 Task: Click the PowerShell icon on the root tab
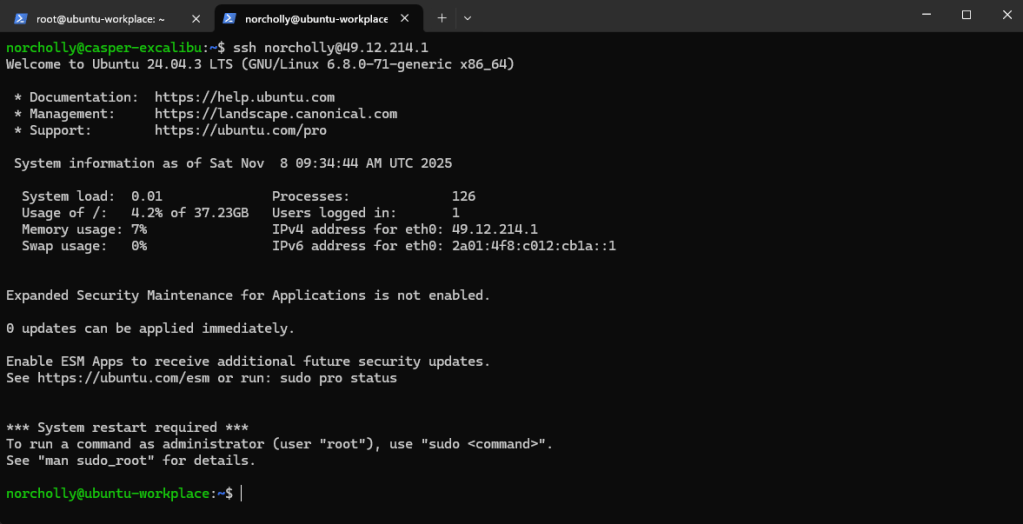20,17
